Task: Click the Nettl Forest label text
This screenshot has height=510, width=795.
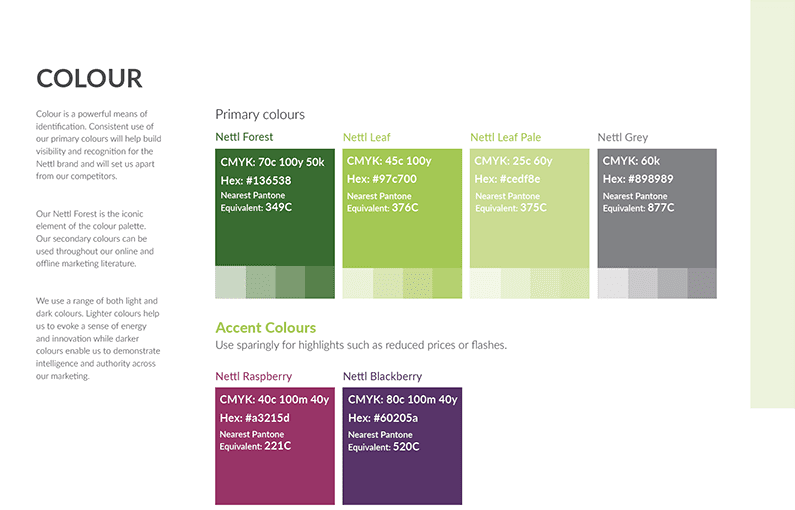Action: point(244,137)
